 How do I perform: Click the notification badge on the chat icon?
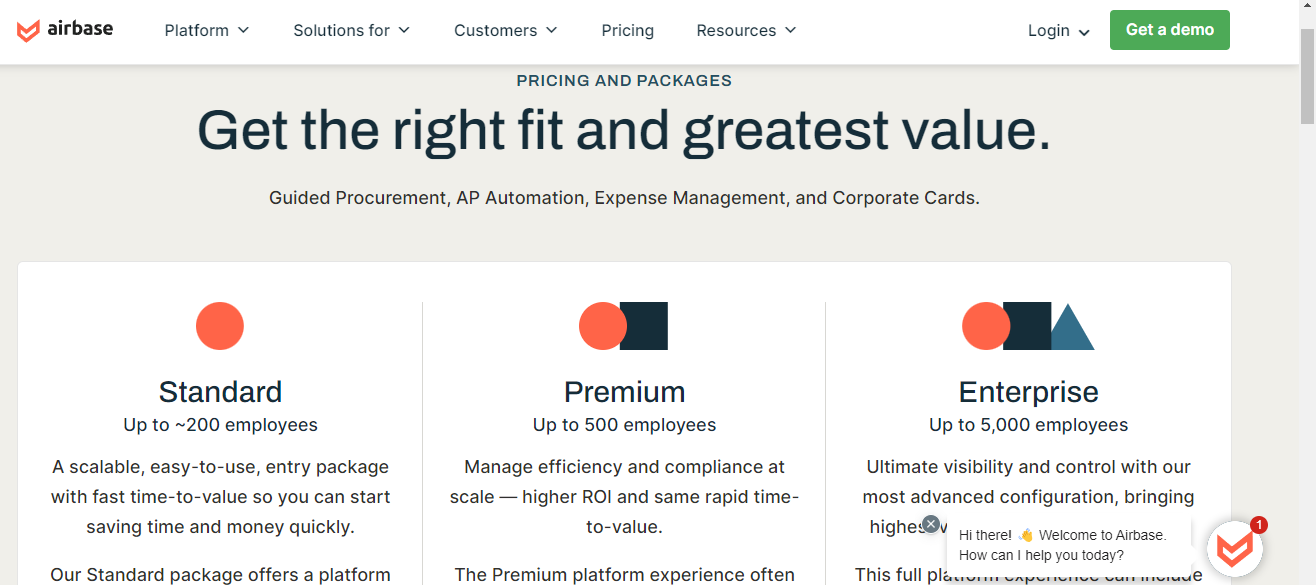(x=1259, y=524)
